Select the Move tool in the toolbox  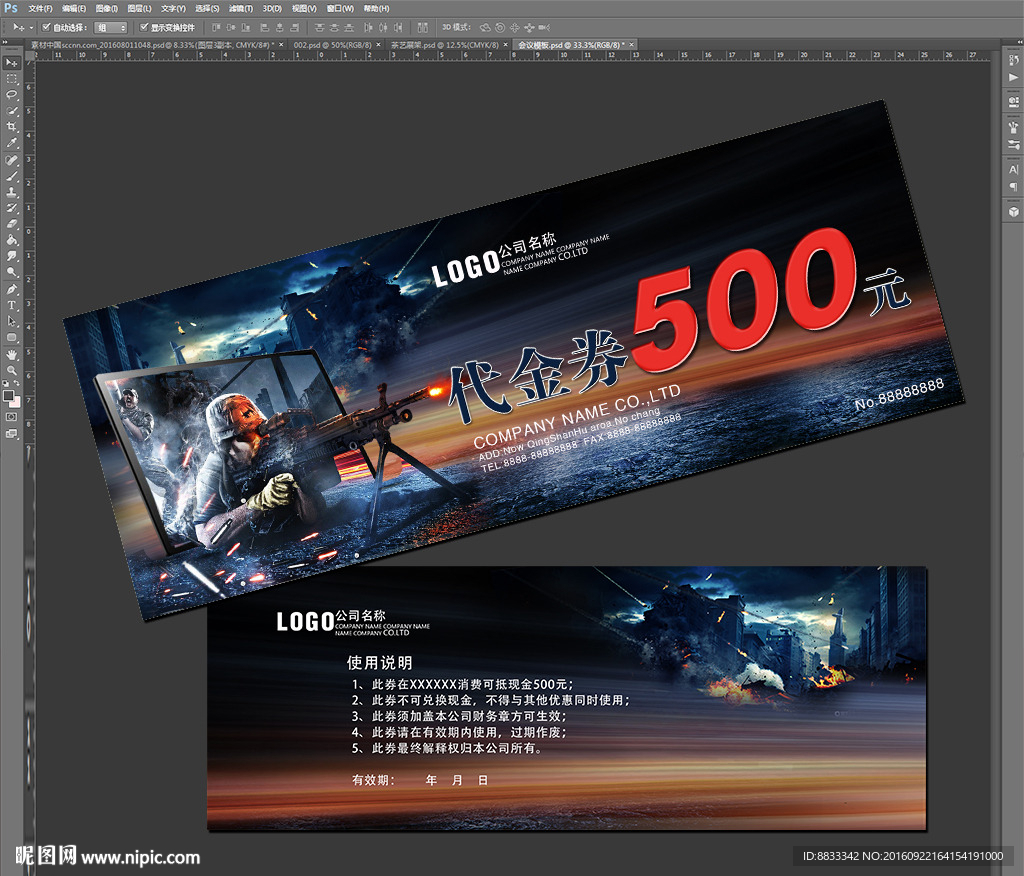pos(12,63)
